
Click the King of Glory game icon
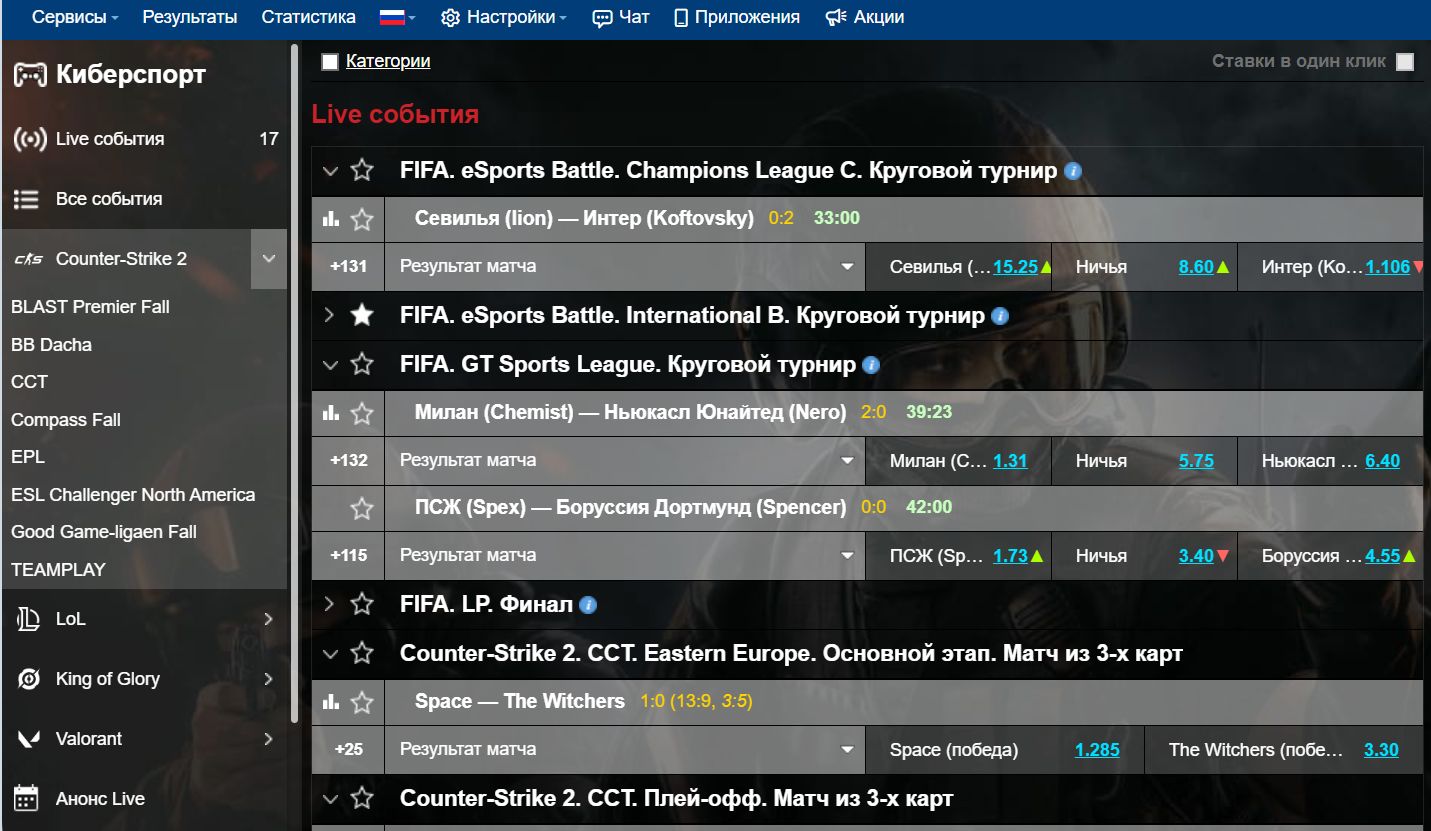(28, 679)
